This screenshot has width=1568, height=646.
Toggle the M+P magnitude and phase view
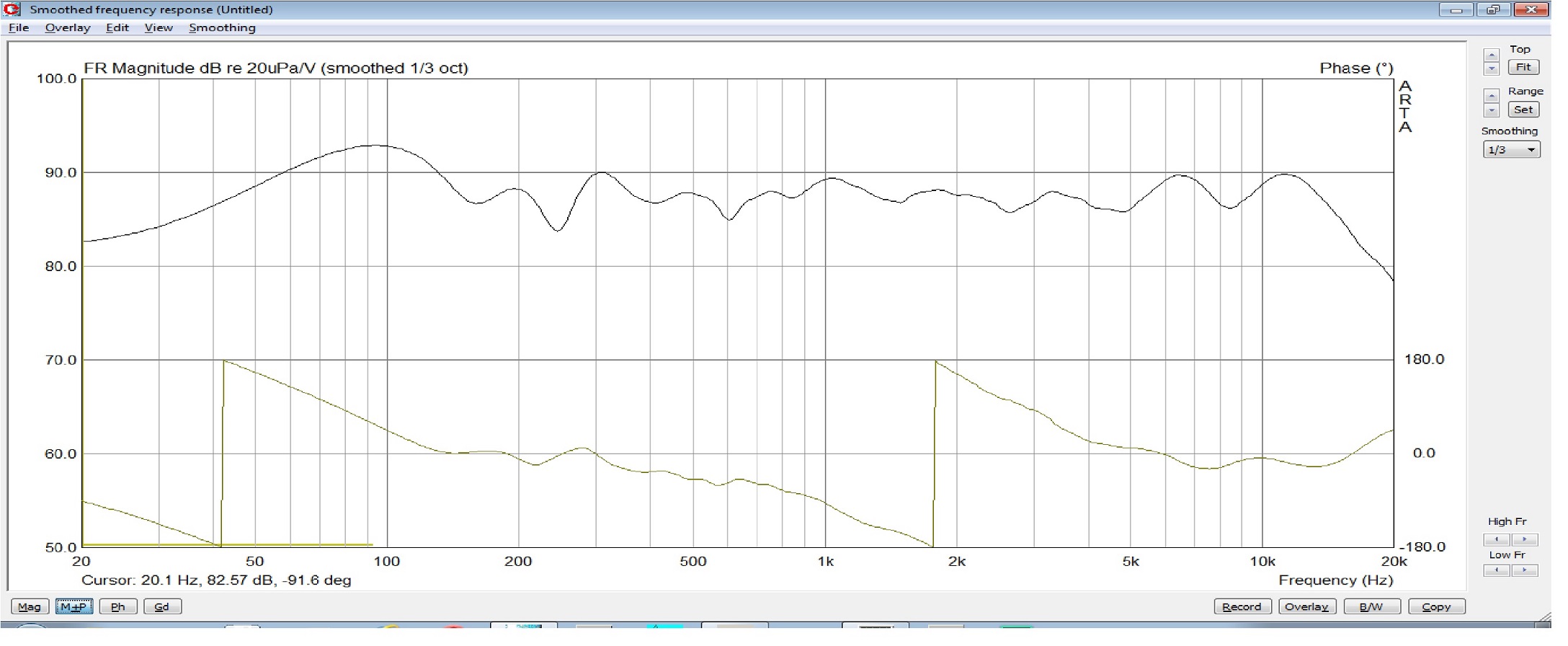(73, 606)
